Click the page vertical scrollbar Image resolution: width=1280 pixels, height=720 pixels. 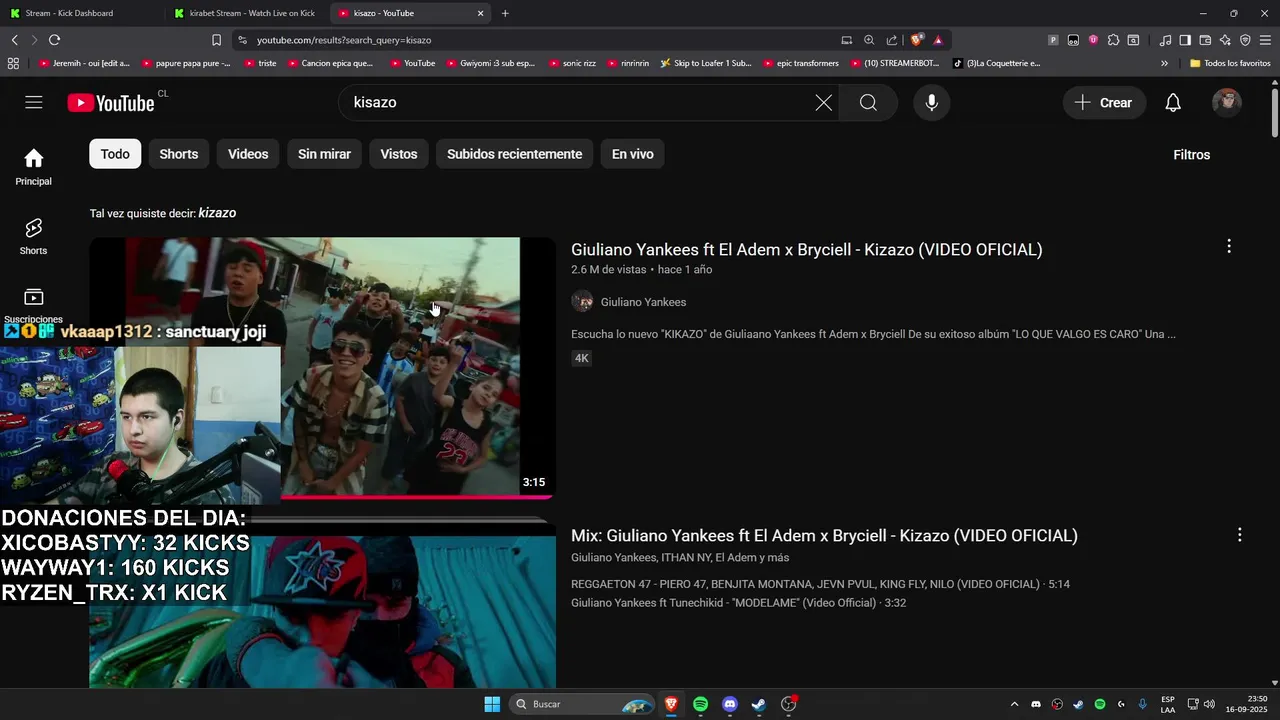(x=1274, y=115)
